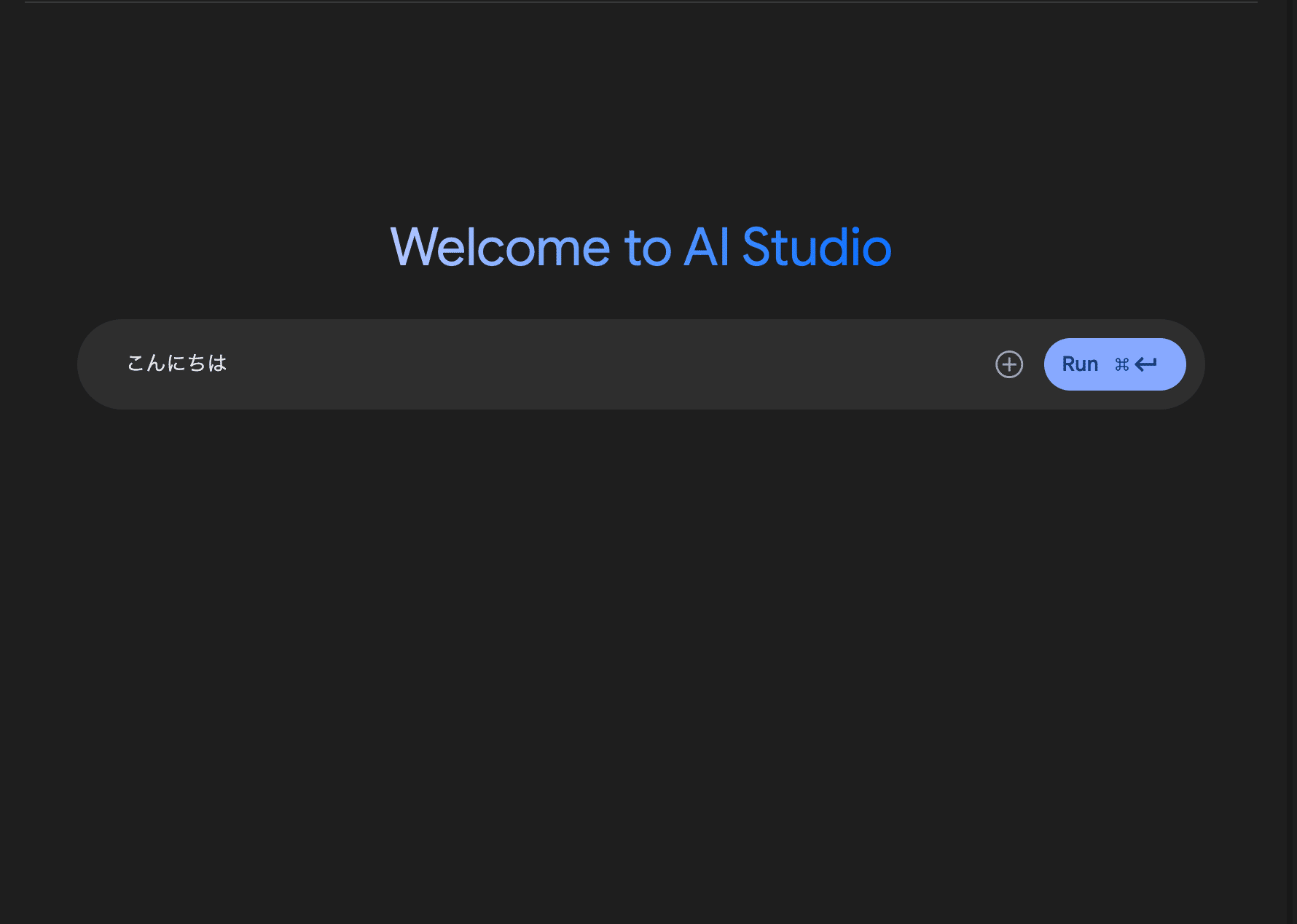1297x924 pixels.
Task: Click the word "Welcome" in the heading
Action: tap(500, 248)
